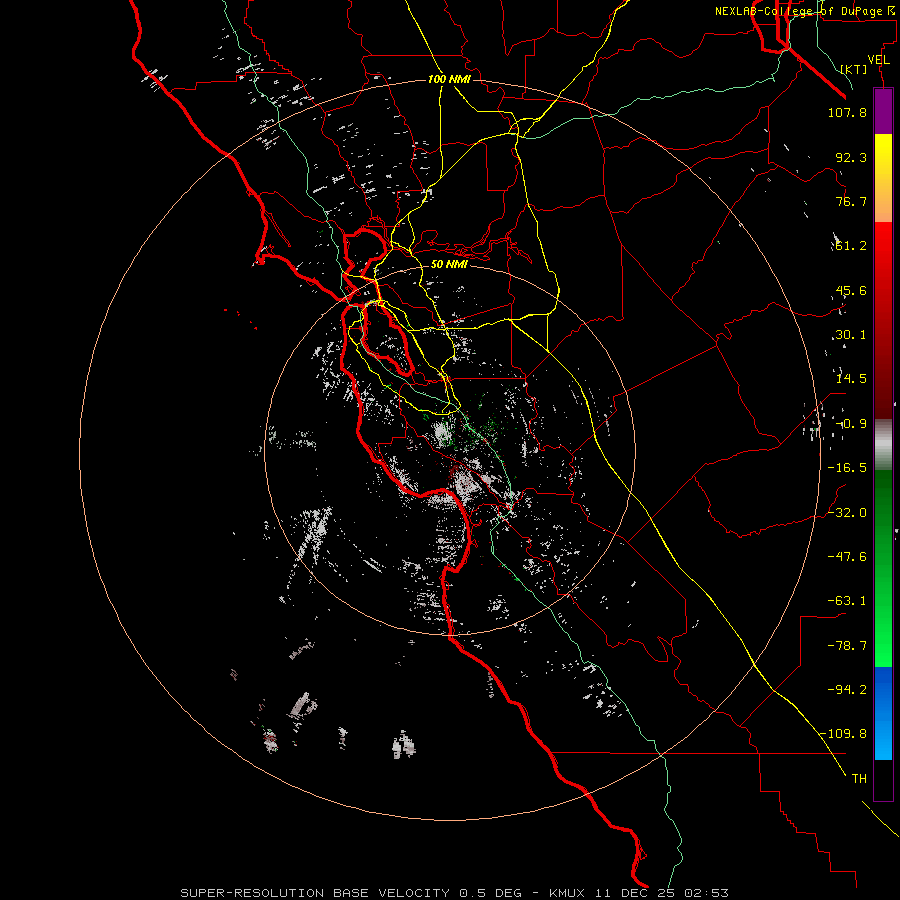Click the 100 NMI range ring label
Screen dimensions: 900x900
click(x=449, y=79)
